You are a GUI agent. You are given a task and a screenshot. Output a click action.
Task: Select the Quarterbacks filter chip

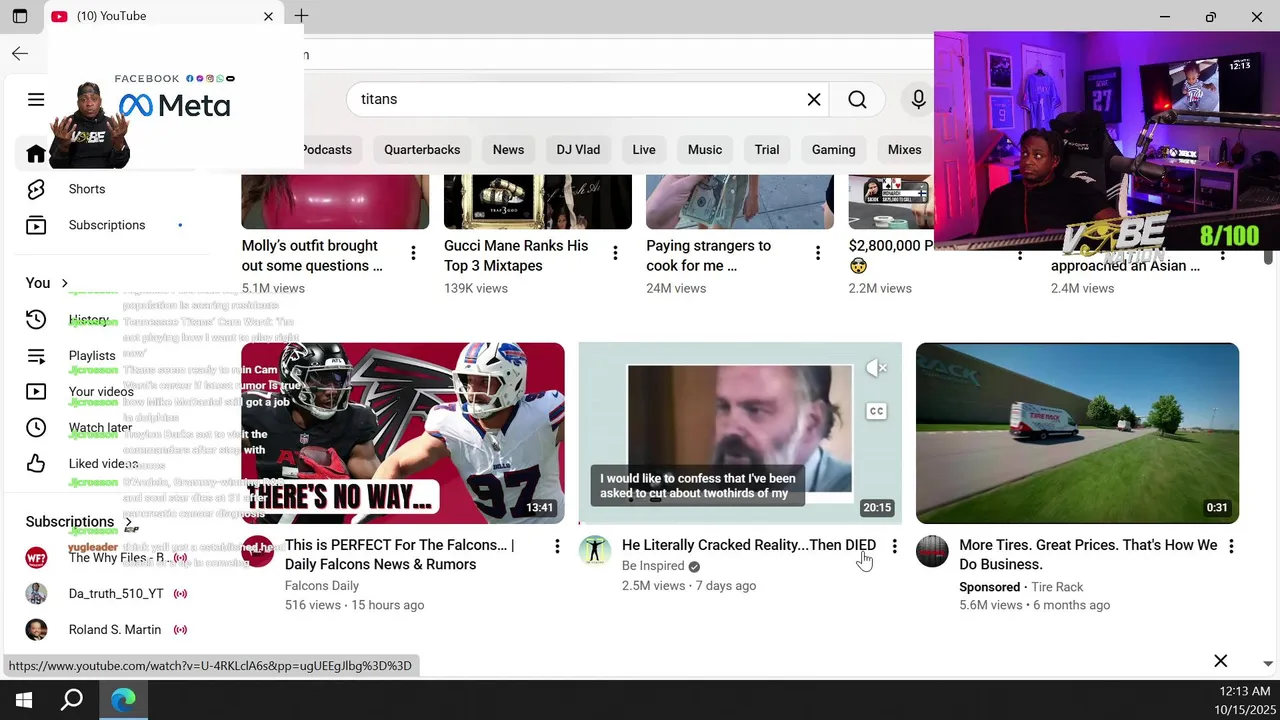(422, 150)
